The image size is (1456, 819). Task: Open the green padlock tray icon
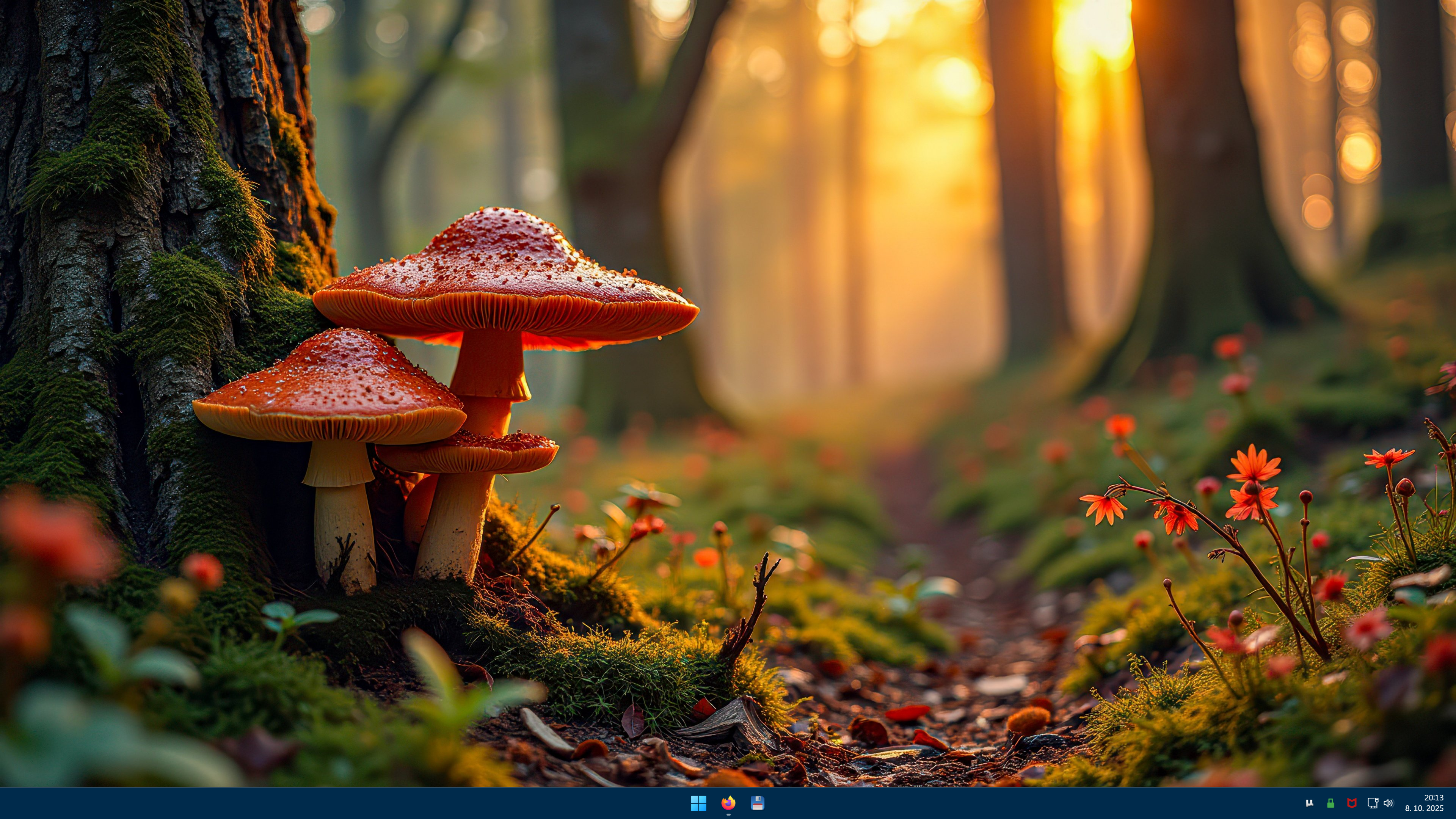pyautogui.click(x=1330, y=803)
